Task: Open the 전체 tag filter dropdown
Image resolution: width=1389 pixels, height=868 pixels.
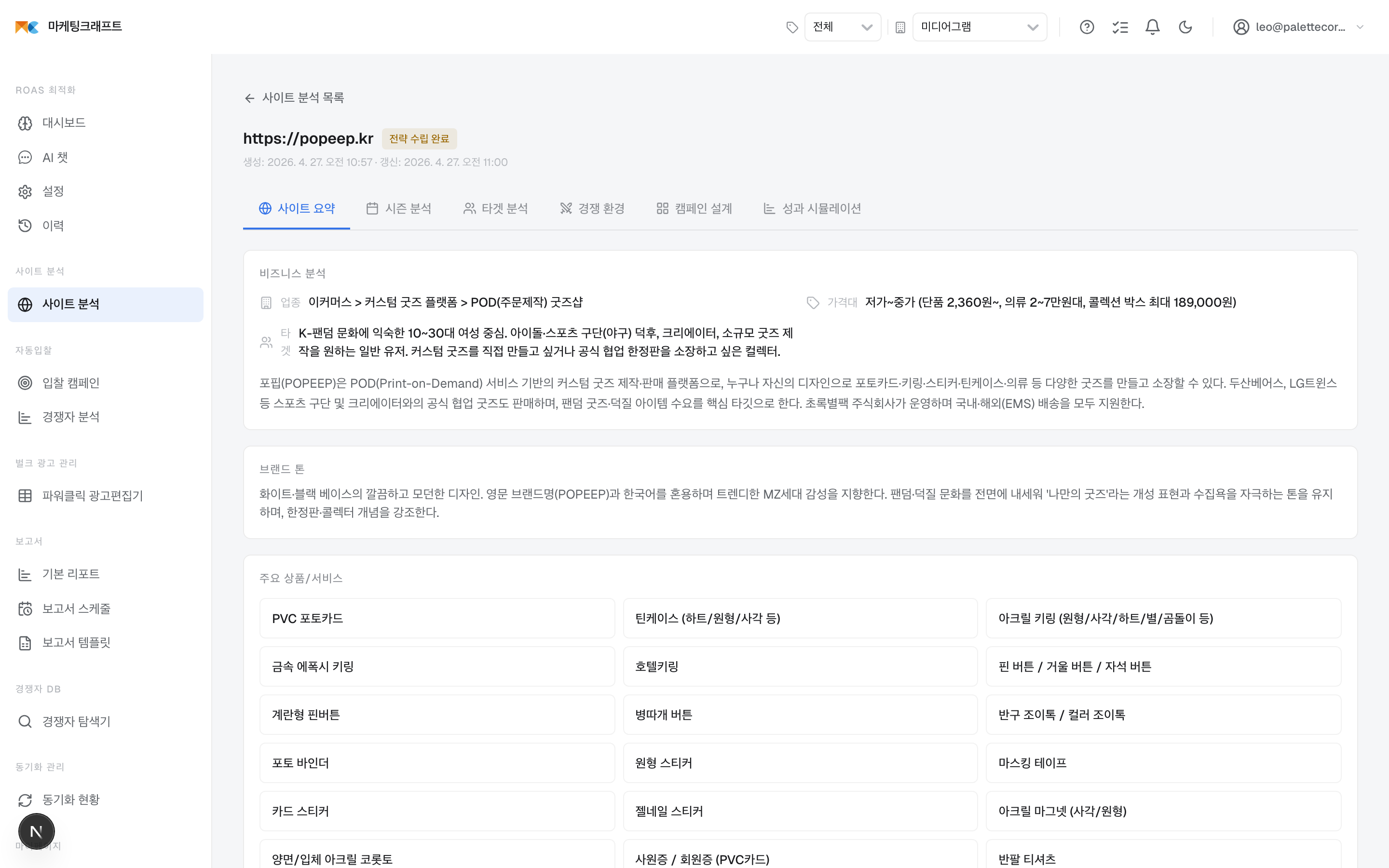Action: click(x=843, y=27)
